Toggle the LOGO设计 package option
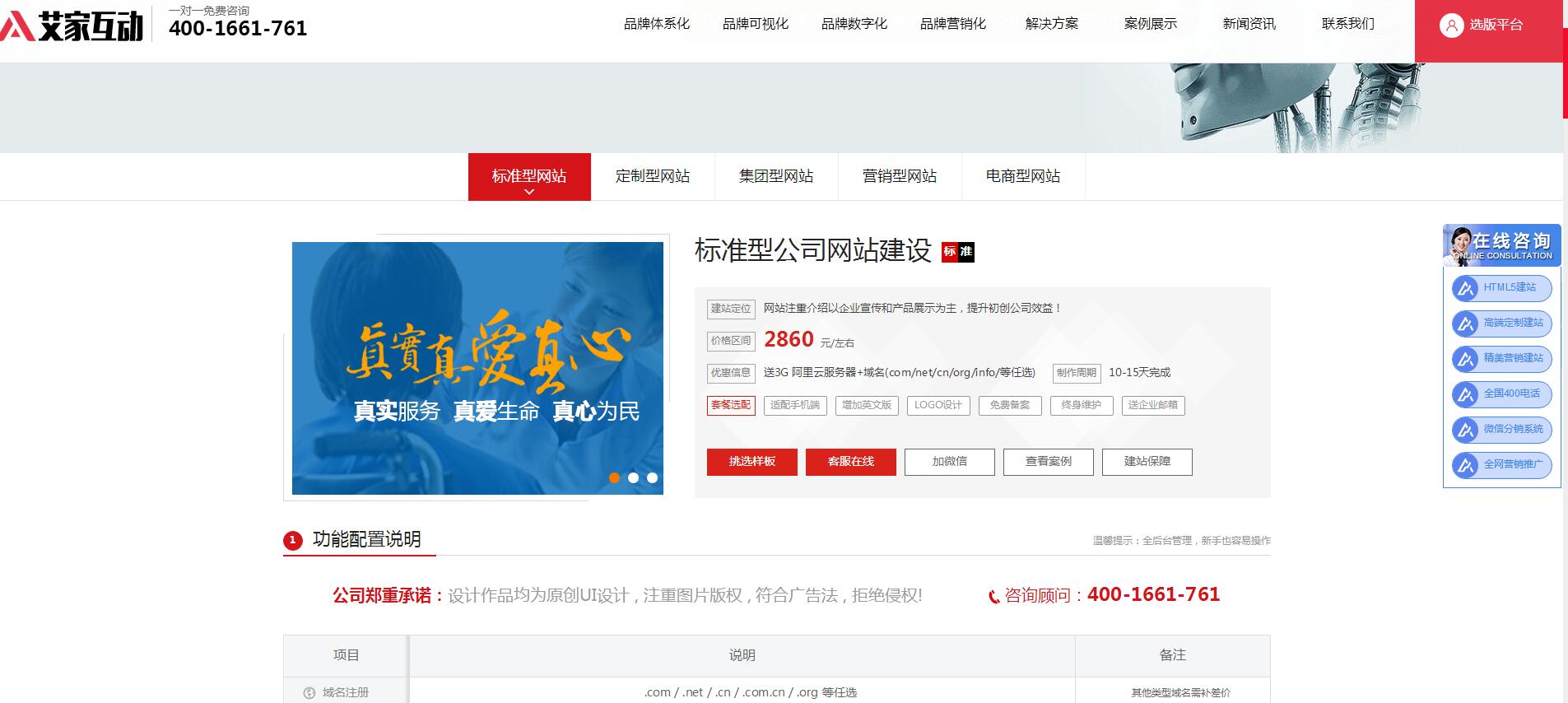Image resolution: width=1568 pixels, height=703 pixels. coord(938,405)
